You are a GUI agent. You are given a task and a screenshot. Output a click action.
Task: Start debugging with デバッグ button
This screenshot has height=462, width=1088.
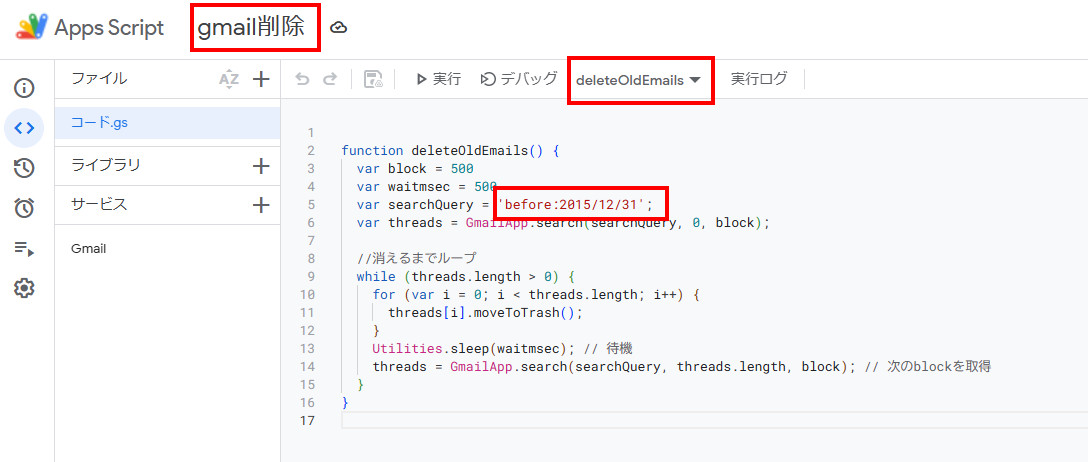[519, 79]
